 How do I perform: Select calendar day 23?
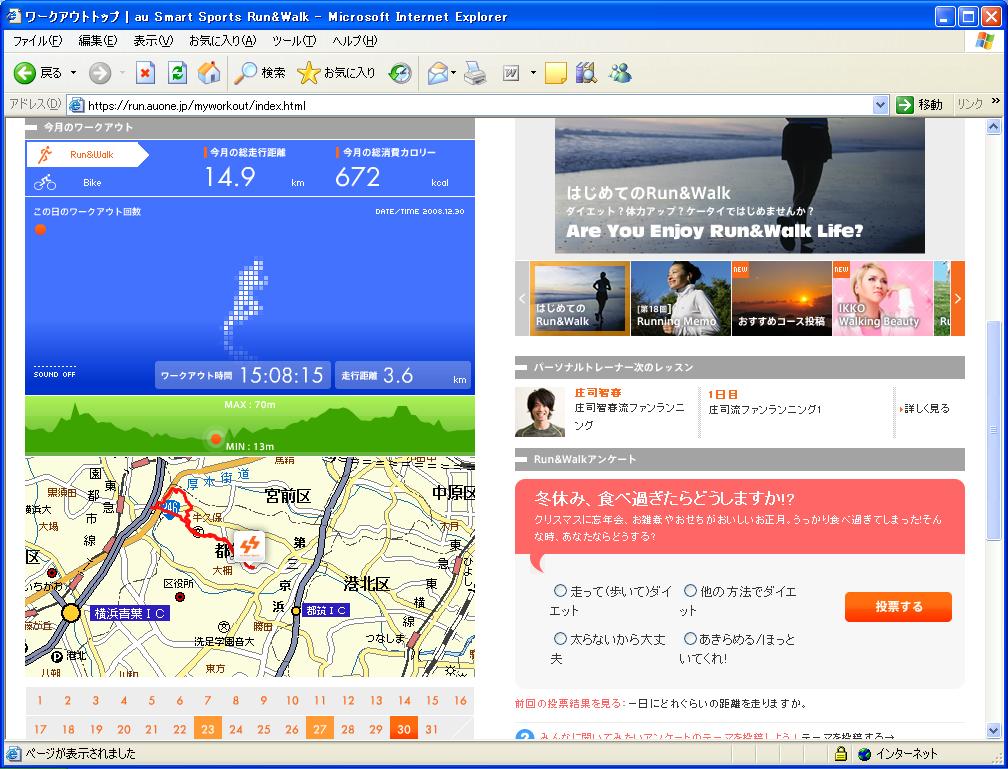tap(208, 729)
